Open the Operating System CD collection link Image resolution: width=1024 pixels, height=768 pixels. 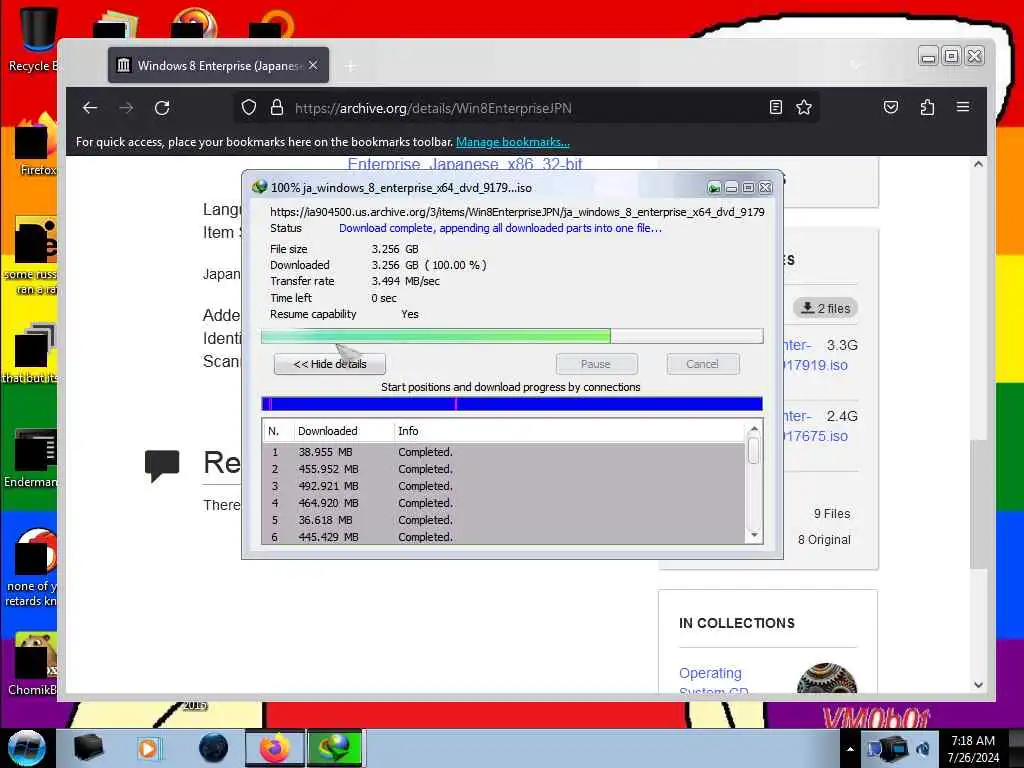tap(712, 680)
